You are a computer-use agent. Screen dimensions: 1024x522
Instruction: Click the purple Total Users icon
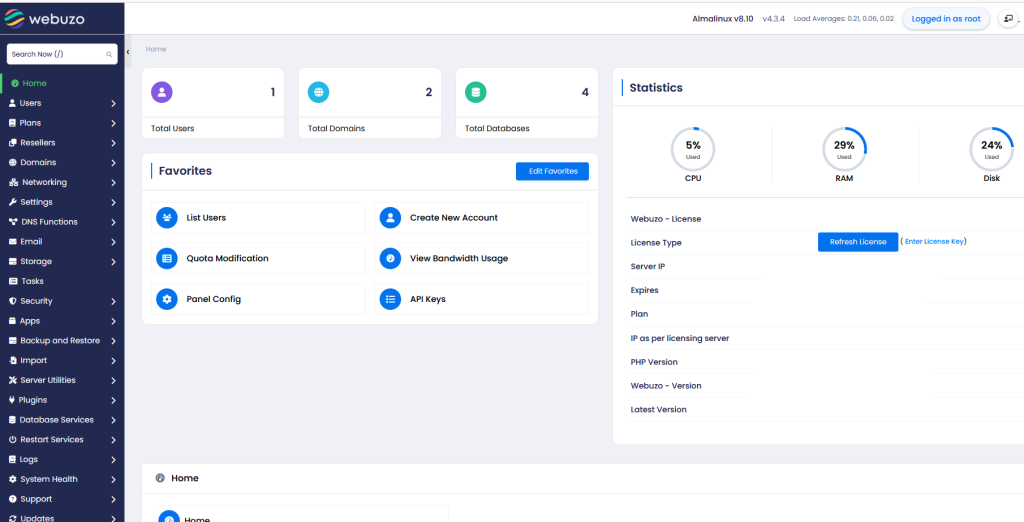pyautogui.click(x=162, y=92)
